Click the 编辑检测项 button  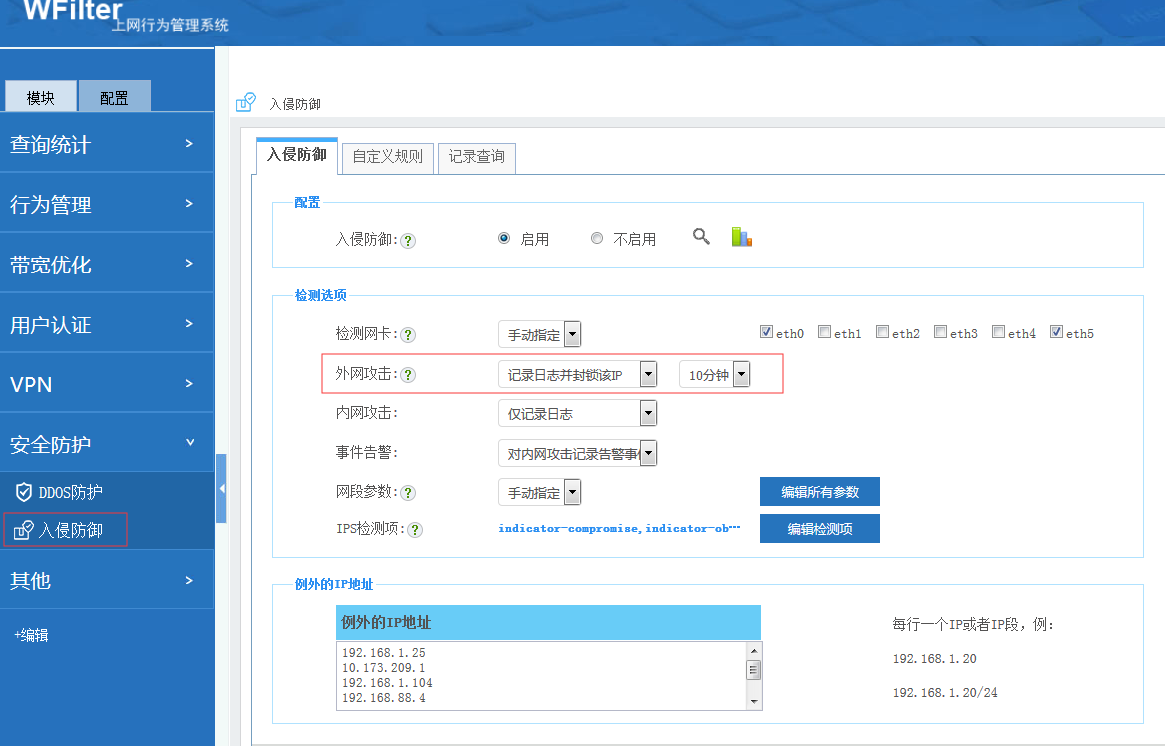819,529
